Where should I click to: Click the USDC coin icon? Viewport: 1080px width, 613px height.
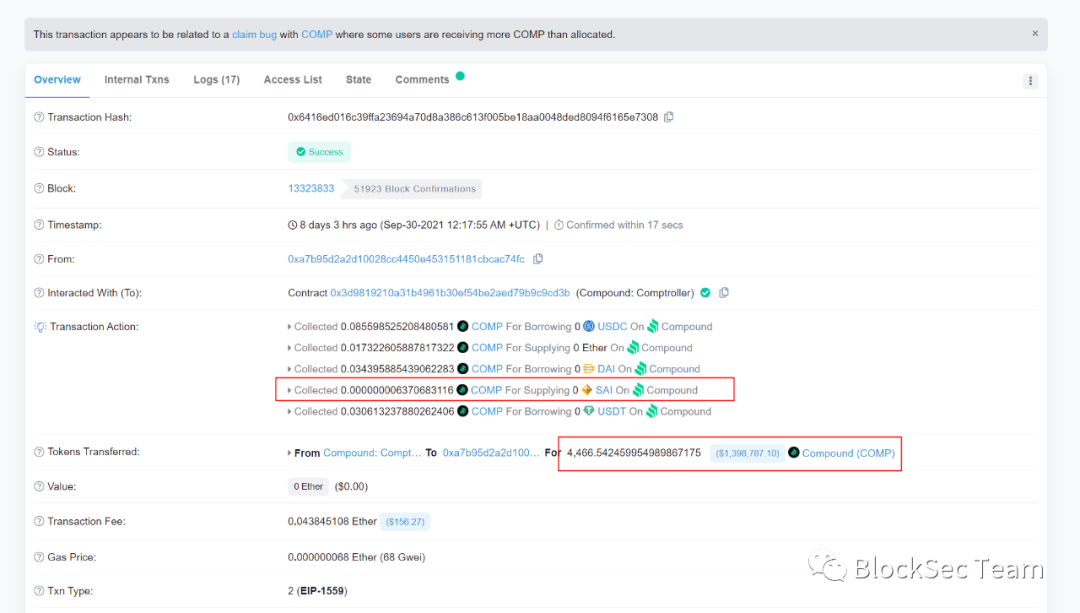(589, 326)
